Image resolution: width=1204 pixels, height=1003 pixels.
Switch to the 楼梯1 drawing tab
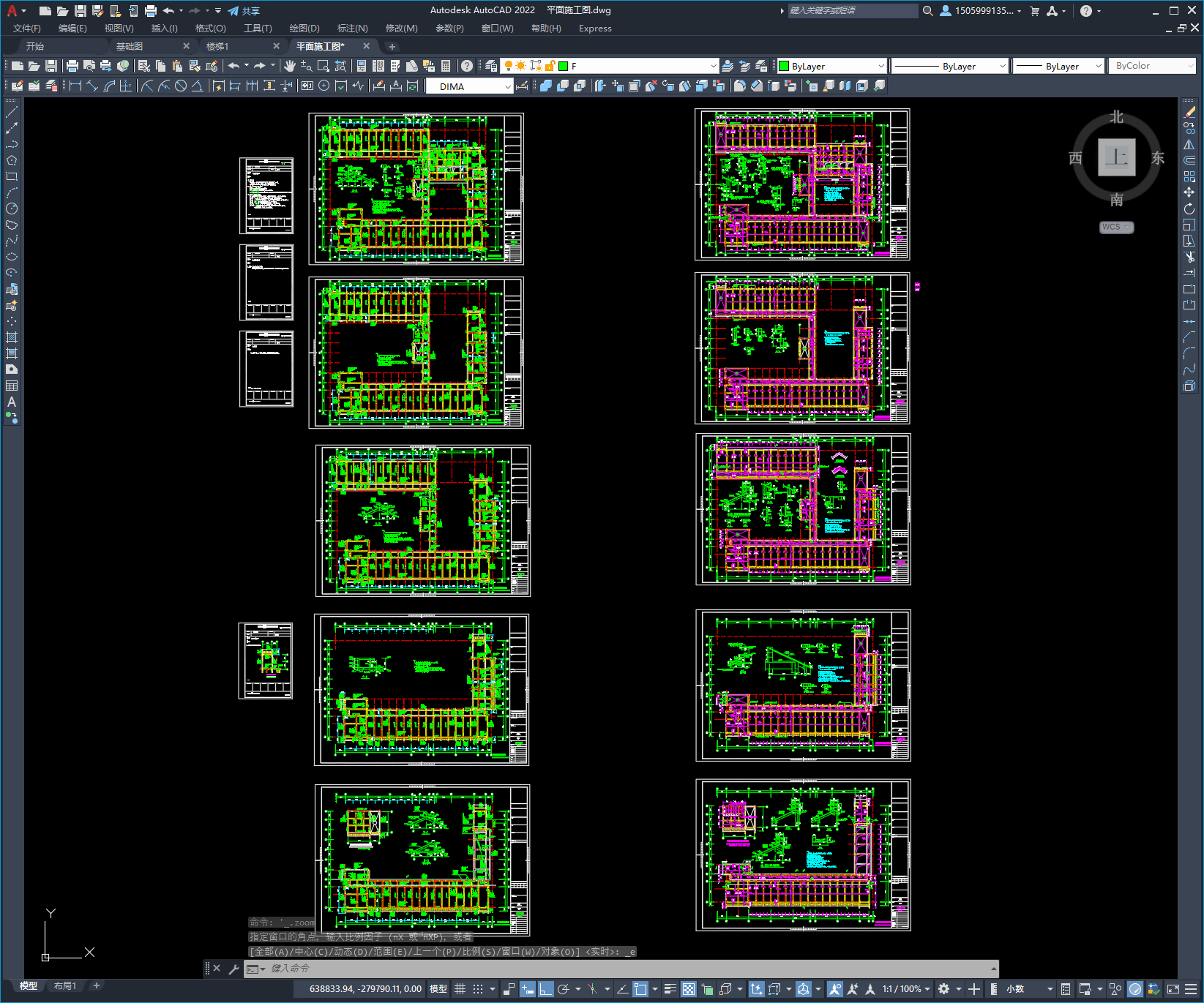point(217,46)
